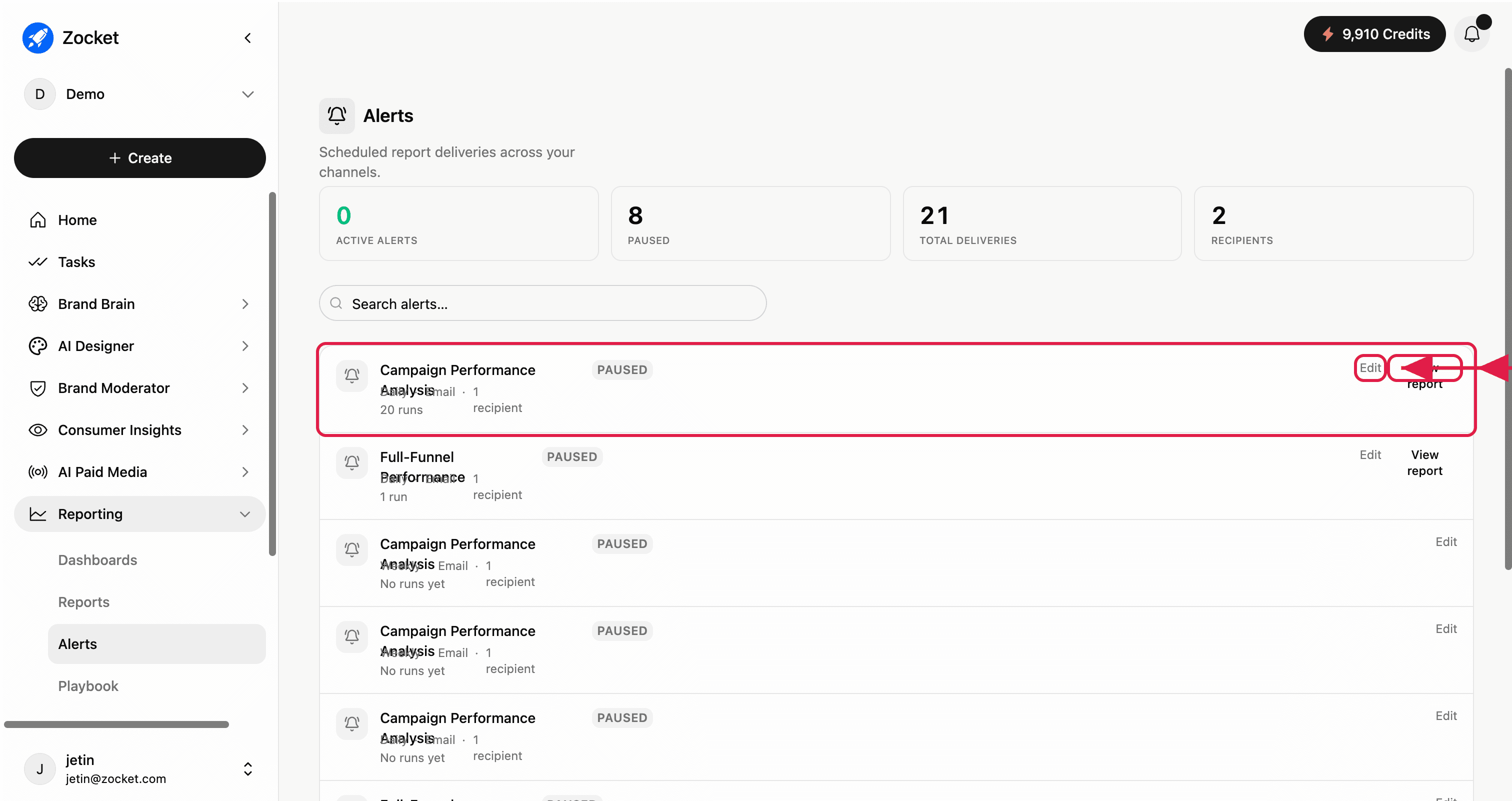Focus the Search alerts field
The image size is (1512, 801).
(543, 303)
